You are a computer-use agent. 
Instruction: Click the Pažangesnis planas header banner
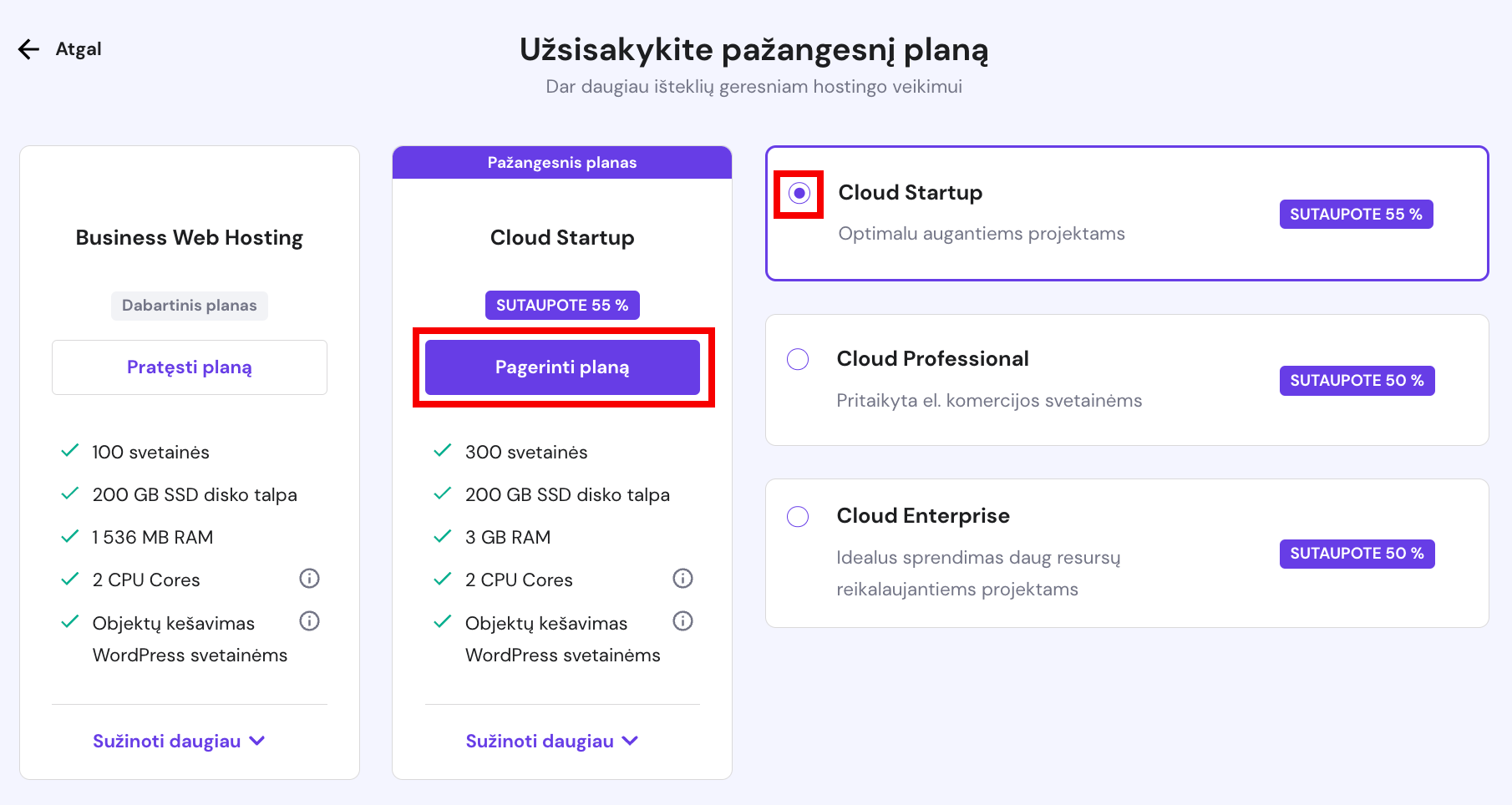561,162
